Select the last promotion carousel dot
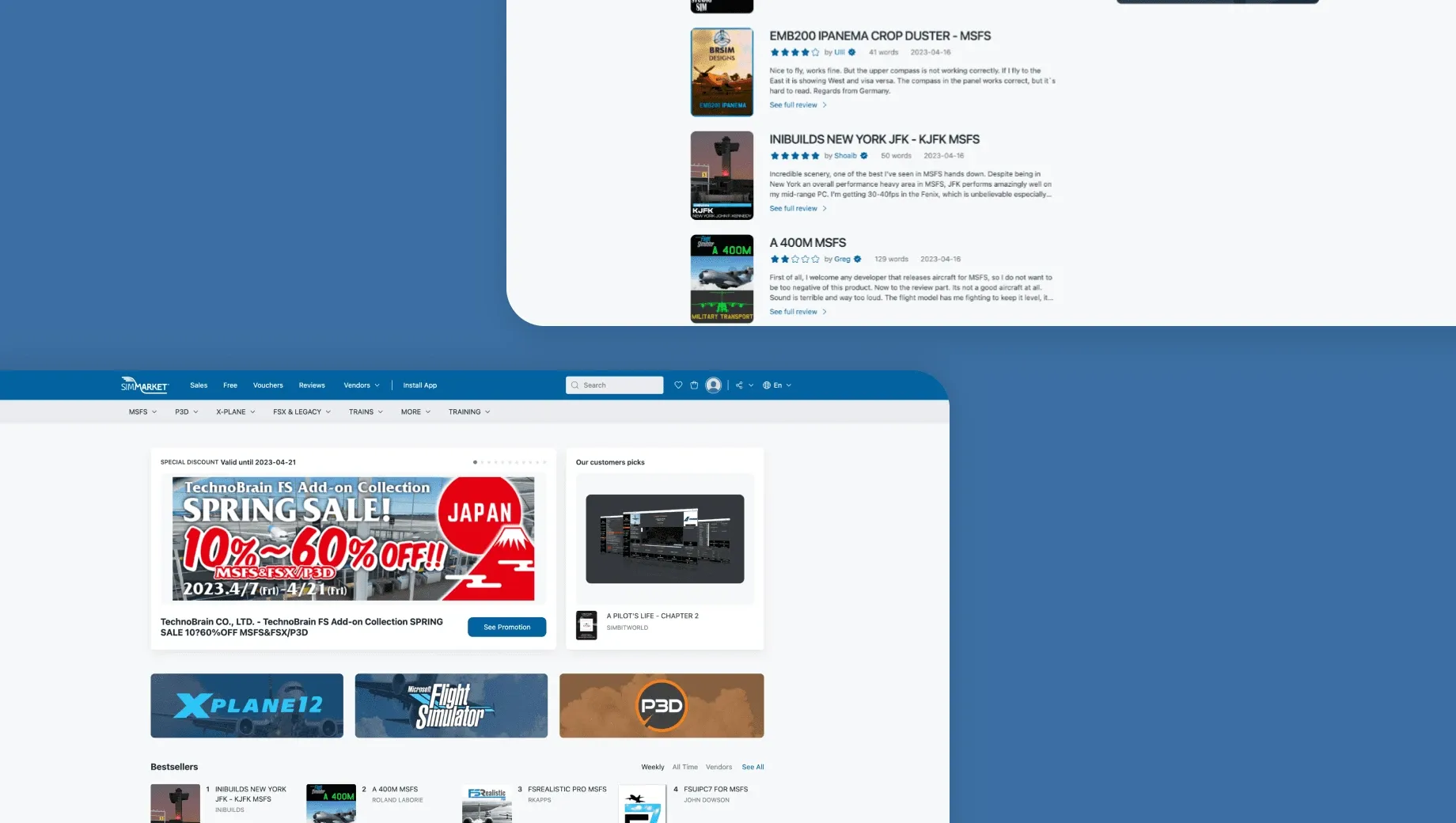The height and width of the screenshot is (823, 1456). [x=544, y=462]
